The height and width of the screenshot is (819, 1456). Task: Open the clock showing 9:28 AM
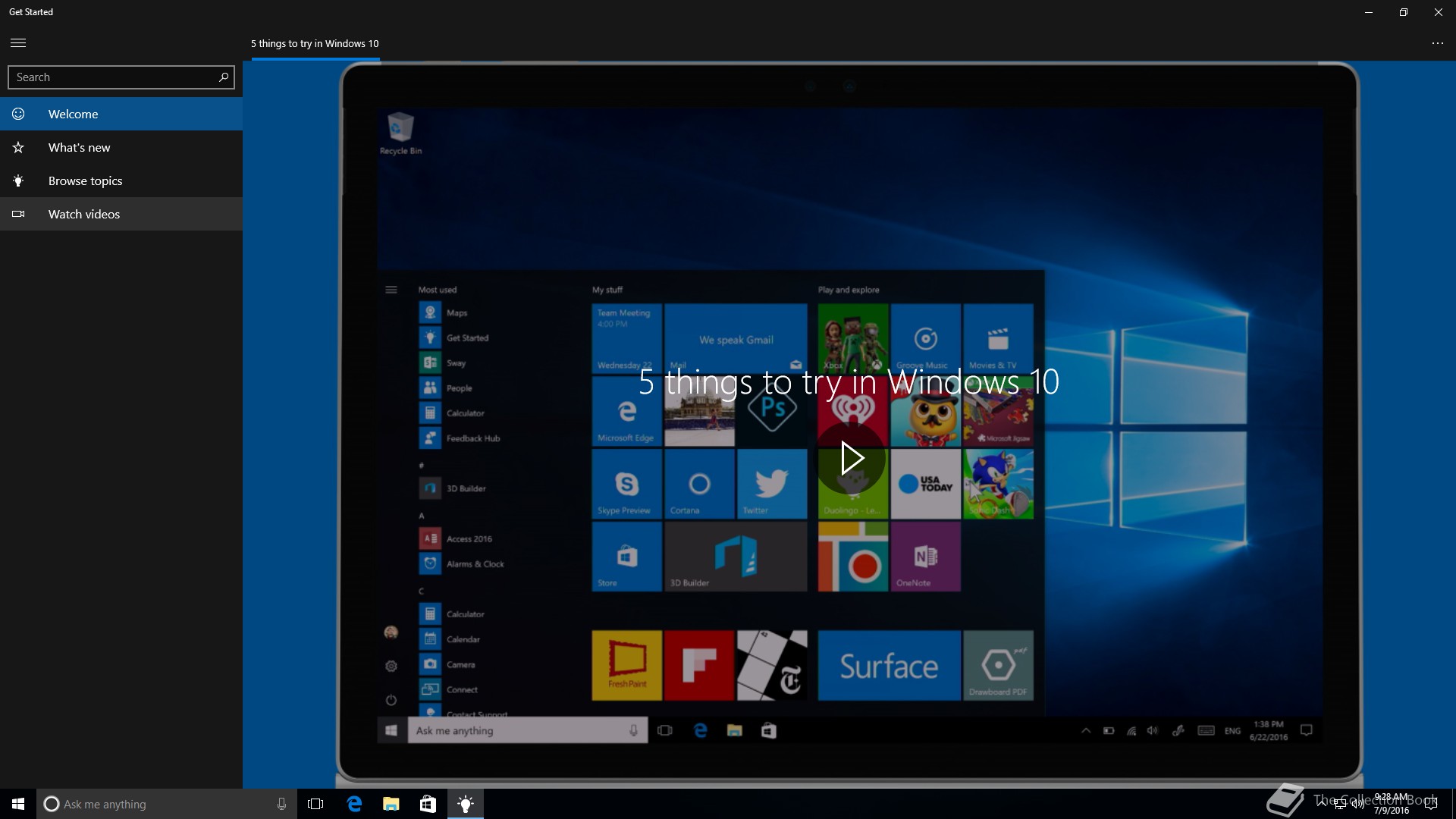1392,804
